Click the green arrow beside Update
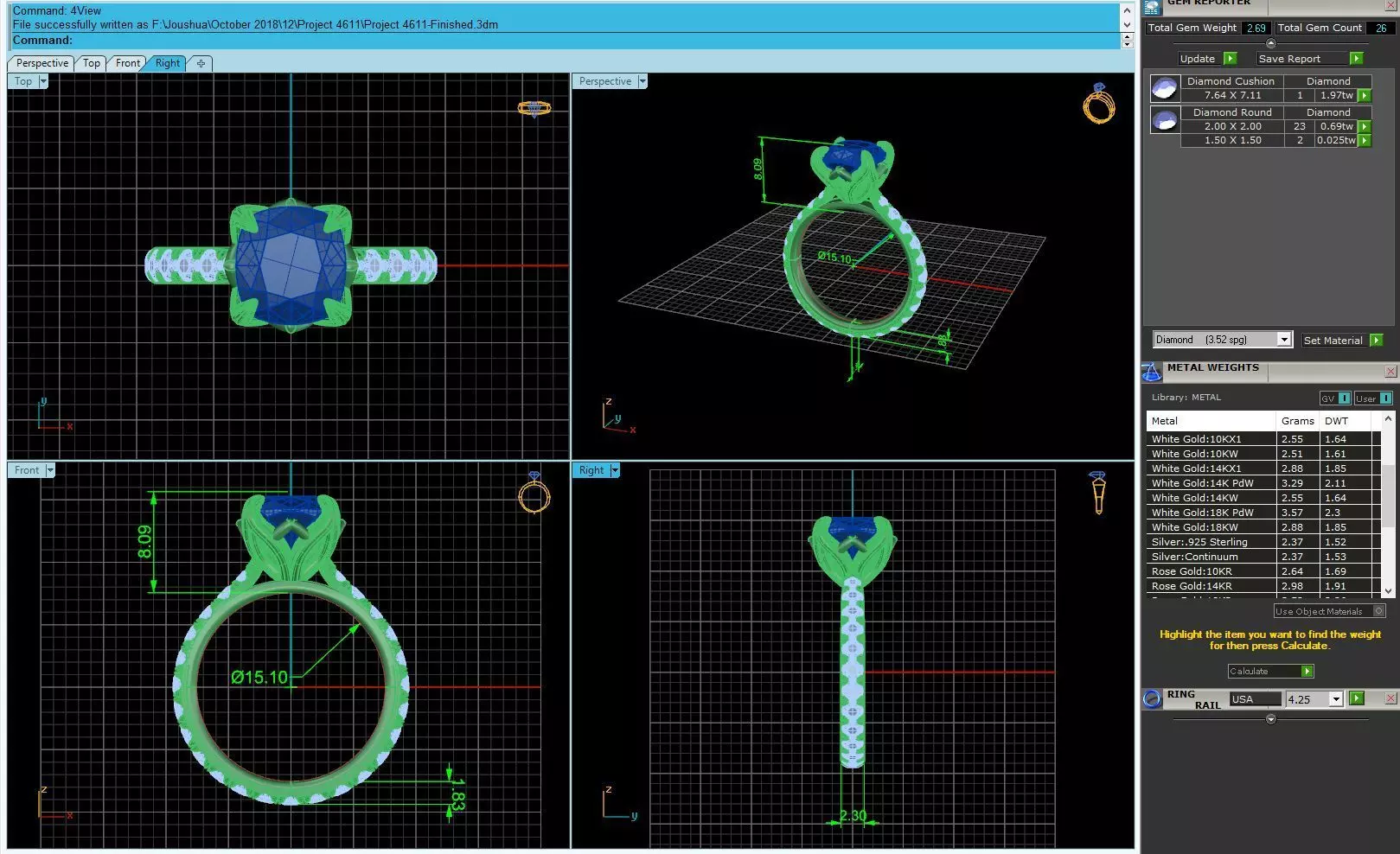Screen dimensions: 1400x854 tap(1230, 59)
